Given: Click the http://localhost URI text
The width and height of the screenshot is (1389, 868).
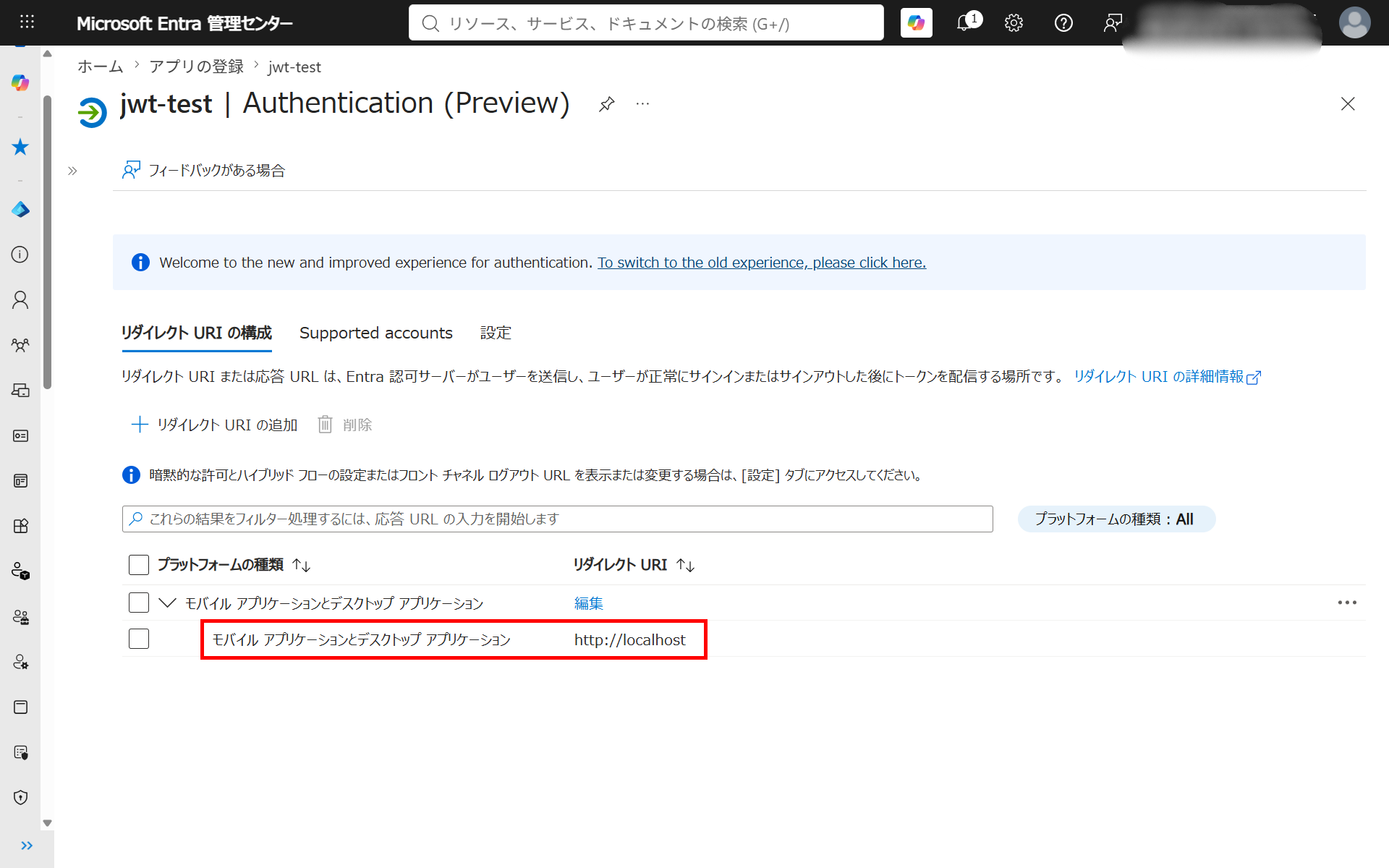Looking at the screenshot, I should coord(629,639).
